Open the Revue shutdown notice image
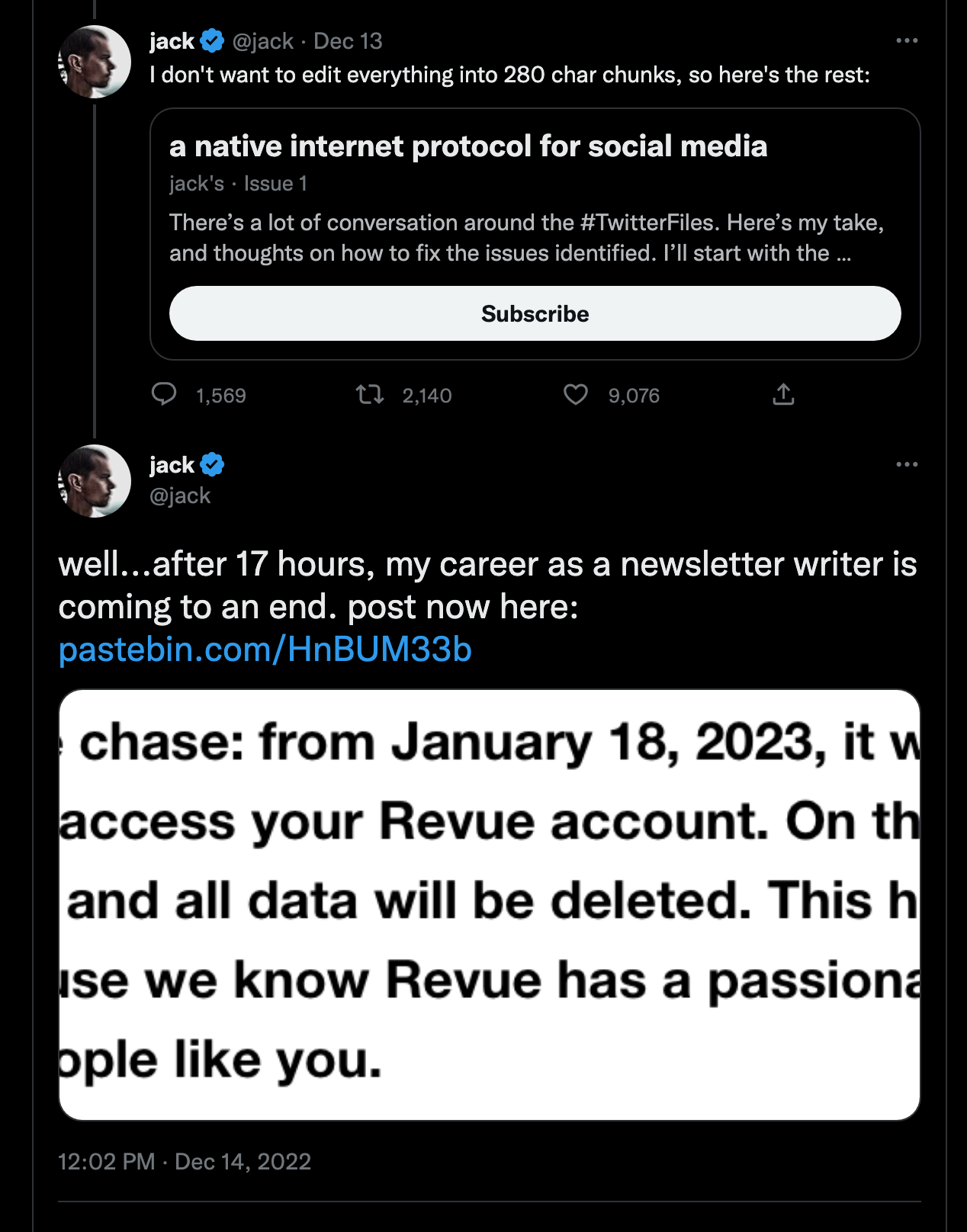The image size is (967, 1232). point(489,904)
